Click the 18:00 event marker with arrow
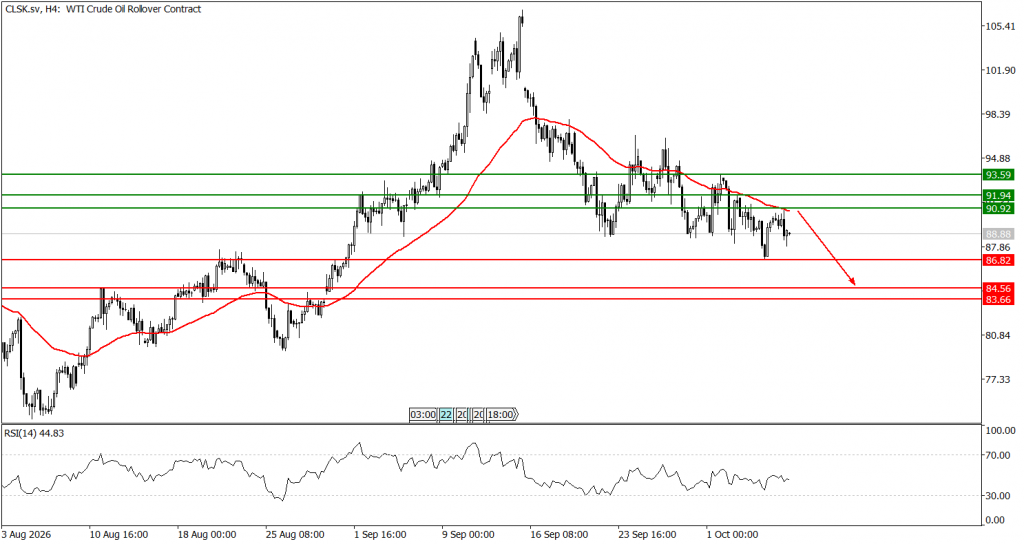The width and height of the screenshot is (1024, 544). coord(502,415)
